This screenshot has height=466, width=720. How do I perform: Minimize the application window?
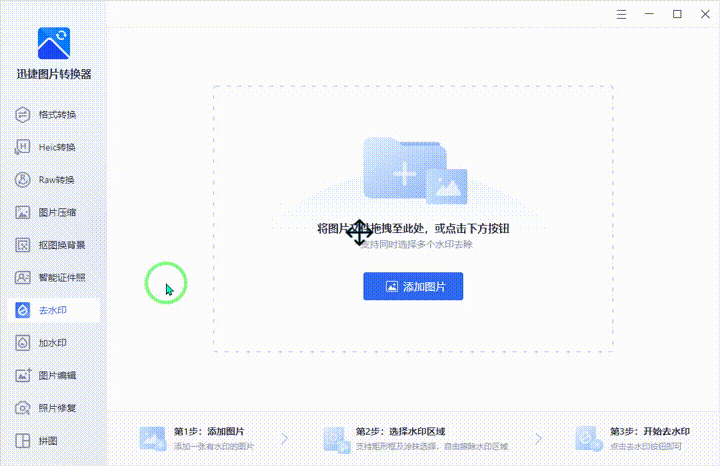coord(649,14)
